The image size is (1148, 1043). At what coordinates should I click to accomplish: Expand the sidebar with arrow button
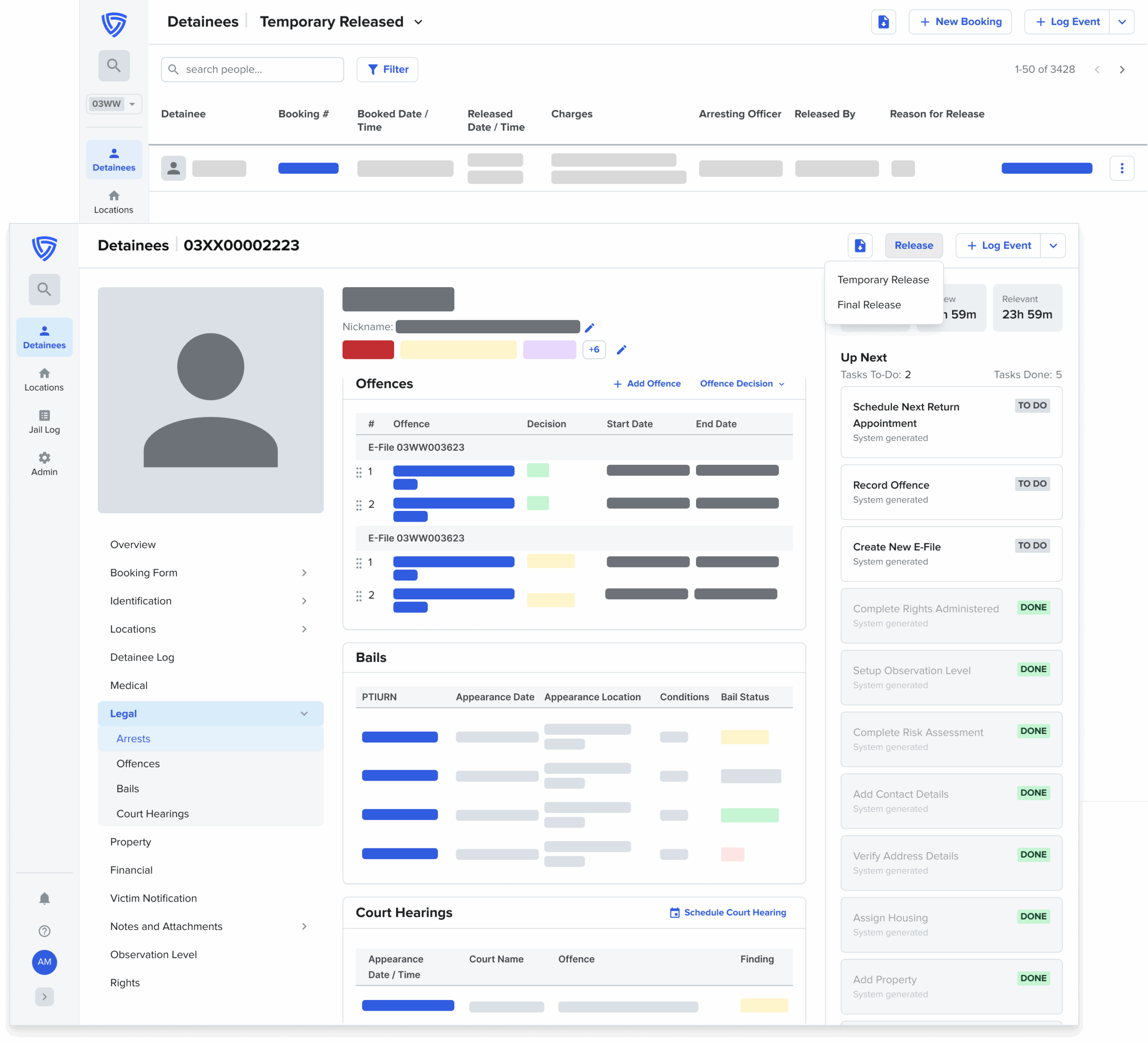44,996
